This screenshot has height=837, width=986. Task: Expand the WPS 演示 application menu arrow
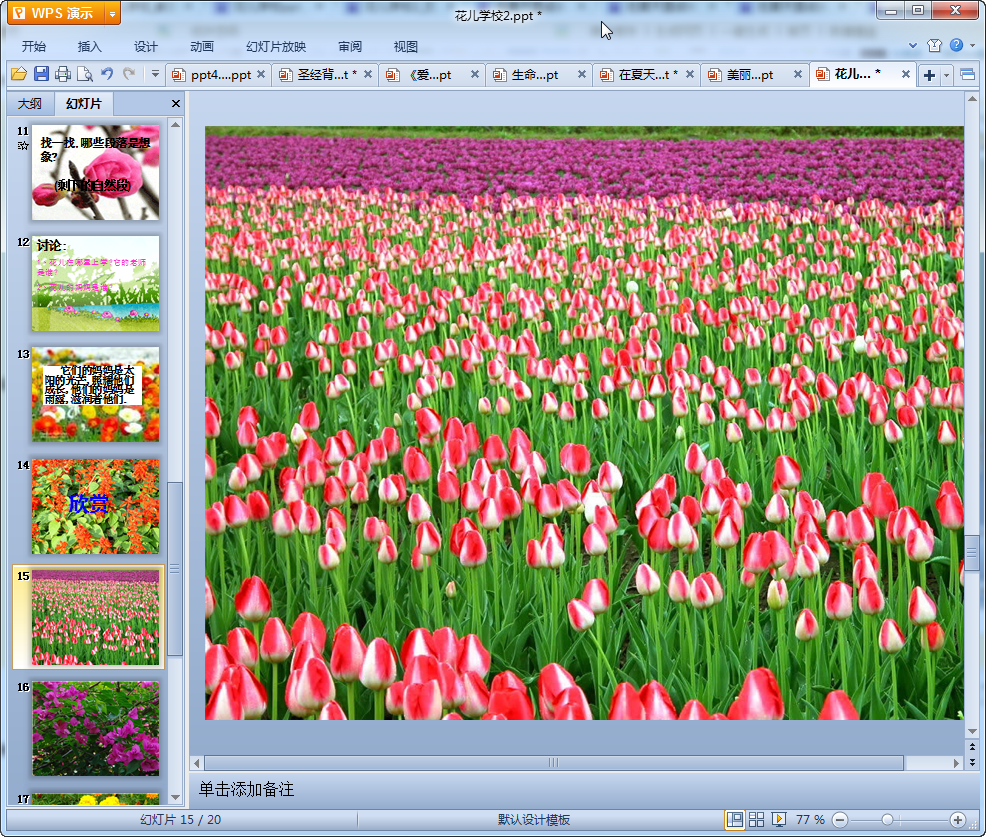pos(112,13)
